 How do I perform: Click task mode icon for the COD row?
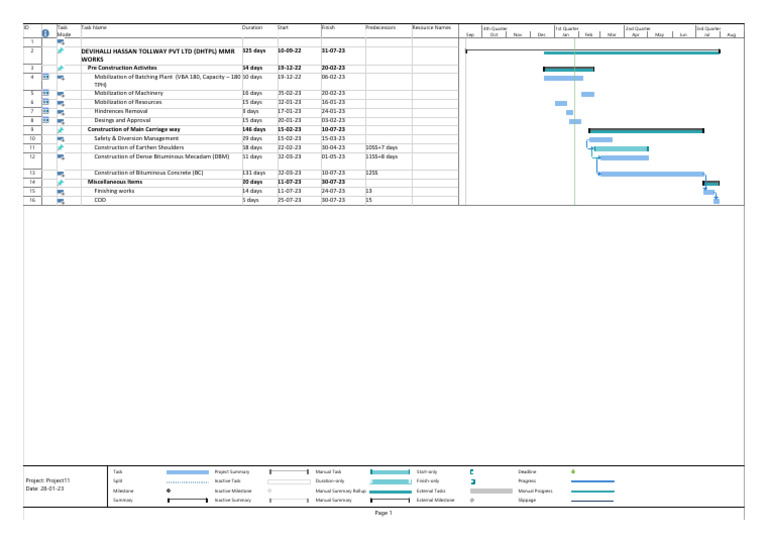tap(61, 201)
